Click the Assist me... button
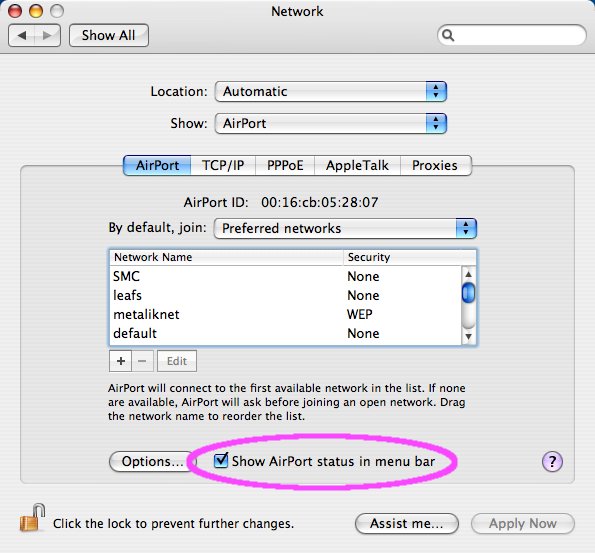The width and height of the screenshot is (595, 553). (407, 524)
